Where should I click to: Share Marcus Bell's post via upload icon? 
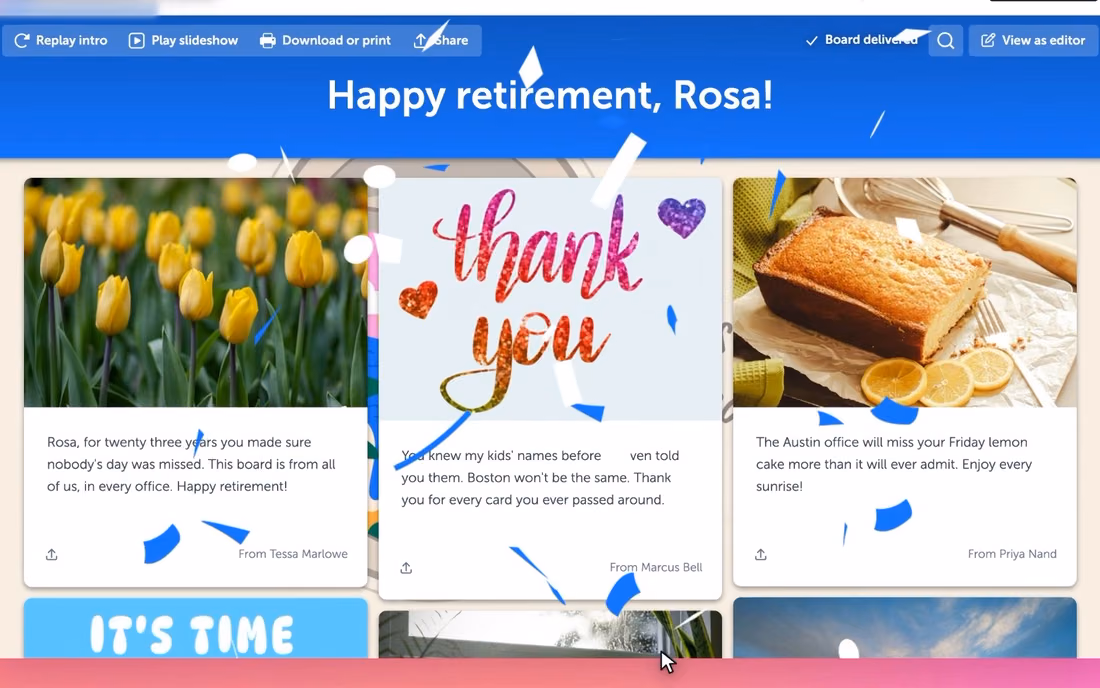pos(406,568)
